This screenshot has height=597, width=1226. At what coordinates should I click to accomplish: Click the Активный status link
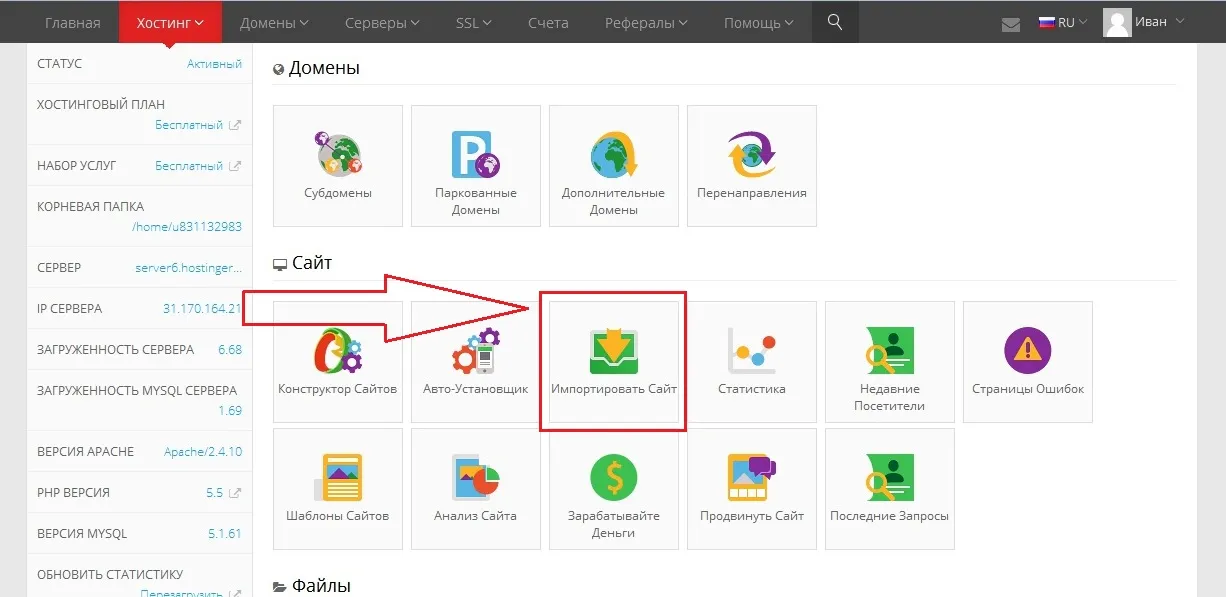pos(214,64)
